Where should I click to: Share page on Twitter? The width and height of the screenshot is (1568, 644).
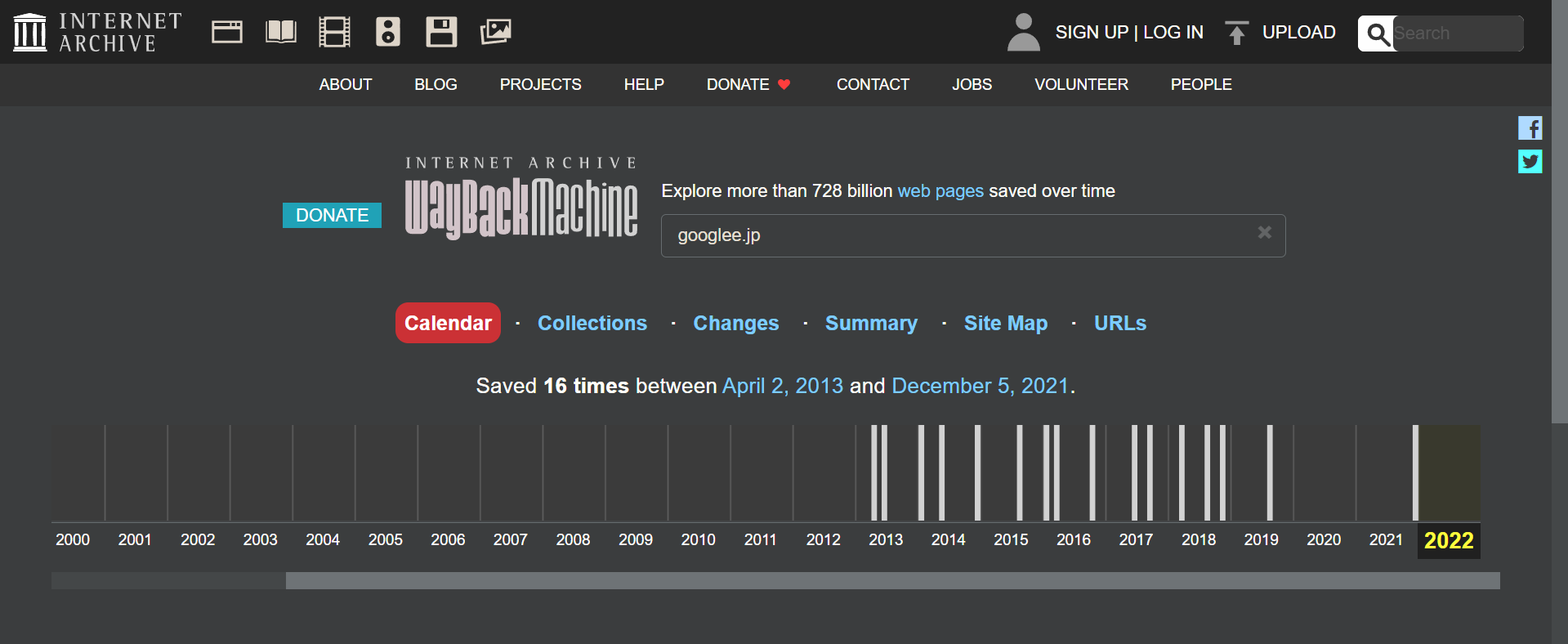[x=1530, y=161]
